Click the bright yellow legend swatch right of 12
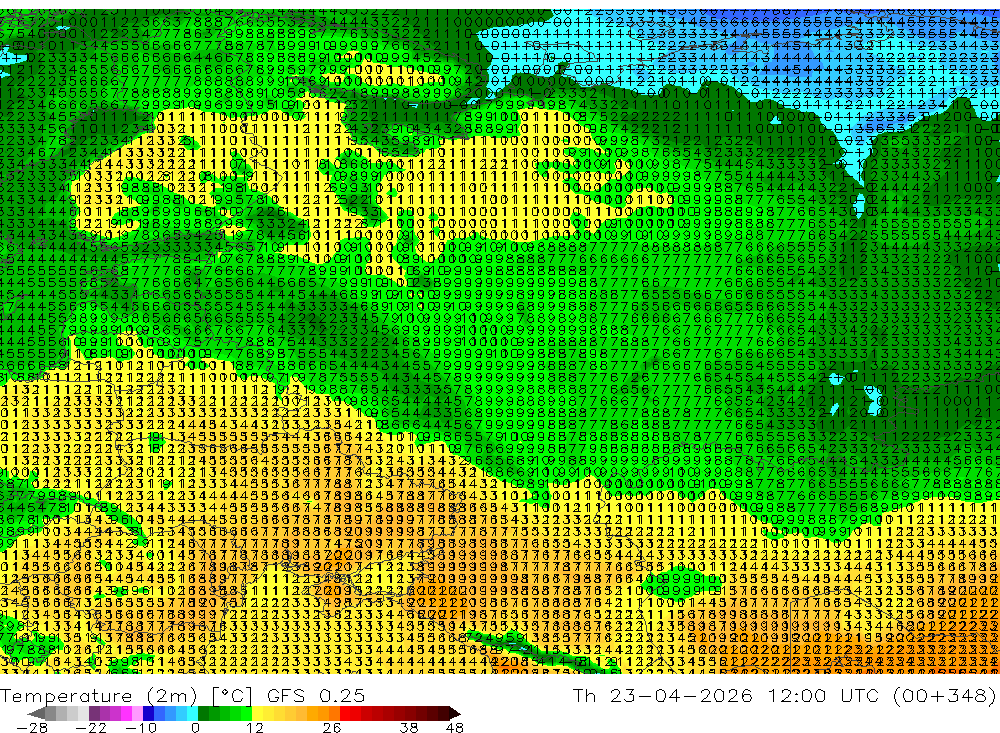 pos(258,713)
